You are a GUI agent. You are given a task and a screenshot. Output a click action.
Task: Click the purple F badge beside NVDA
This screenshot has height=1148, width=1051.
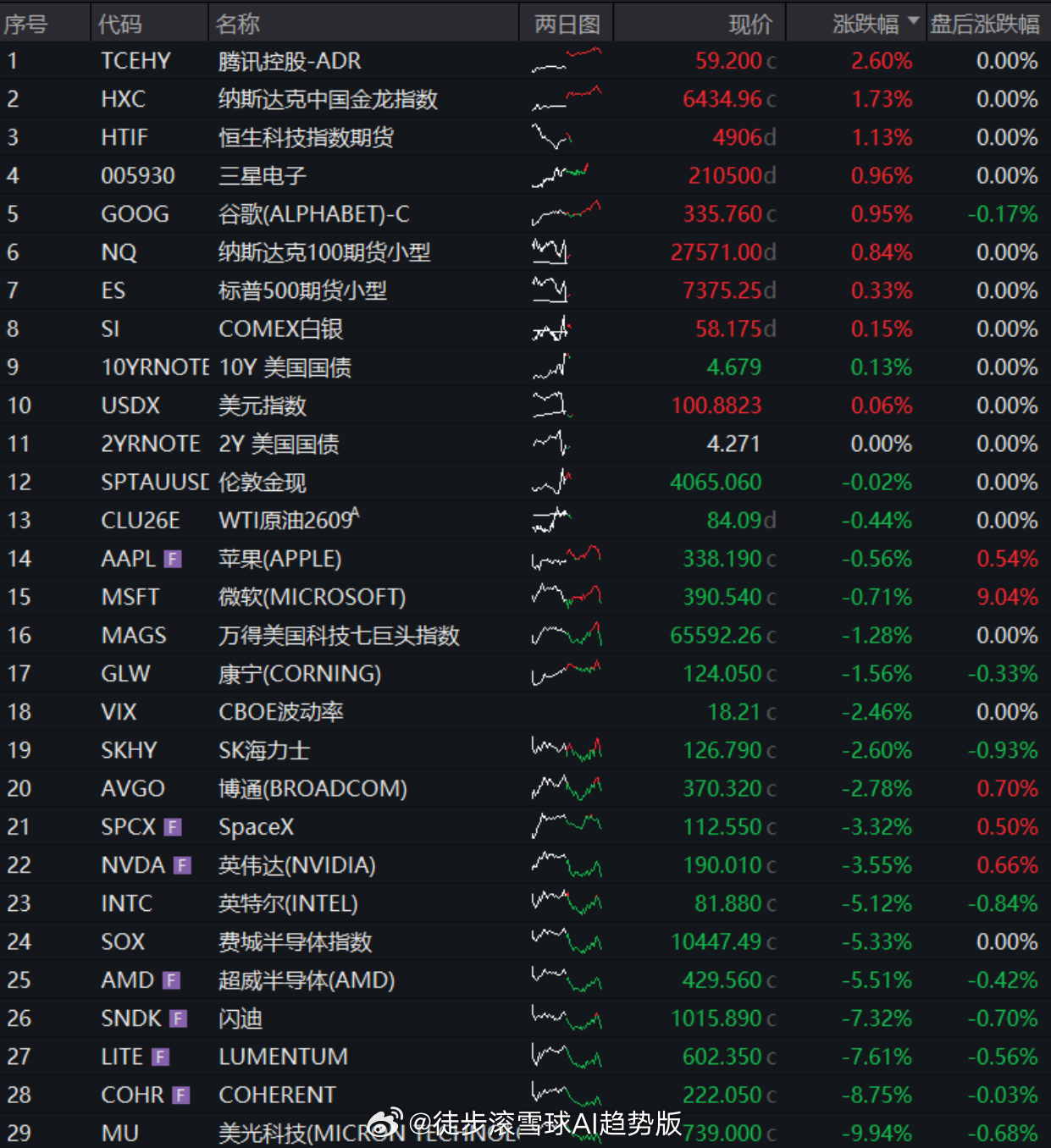[182, 865]
